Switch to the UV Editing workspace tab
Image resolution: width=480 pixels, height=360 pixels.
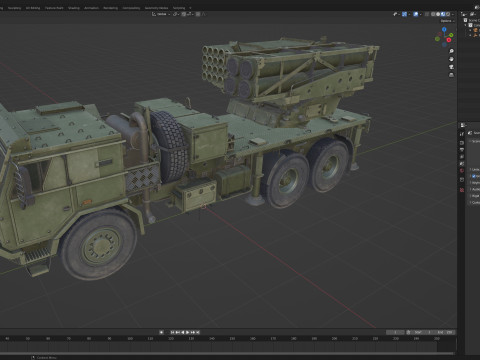click(x=33, y=8)
